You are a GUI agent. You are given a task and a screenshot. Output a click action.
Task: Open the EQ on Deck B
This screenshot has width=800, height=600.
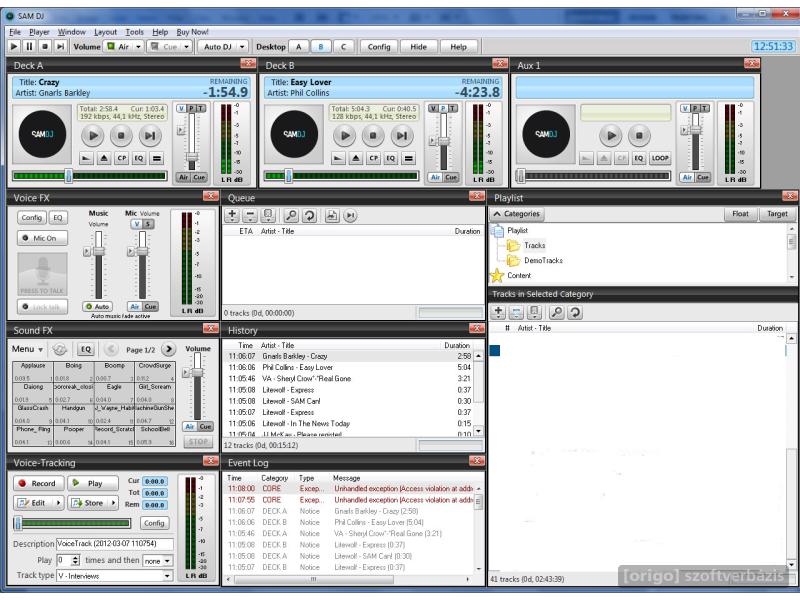(x=391, y=158)
